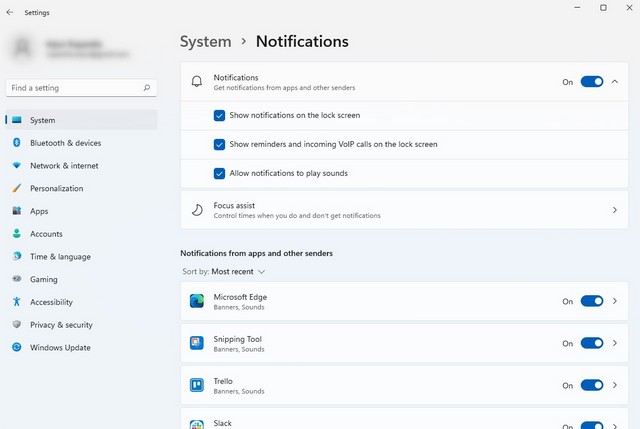Disable Snipping Tool notifications toggle
Viewport: 640px width, 429px height.
[x=592, y=343]
